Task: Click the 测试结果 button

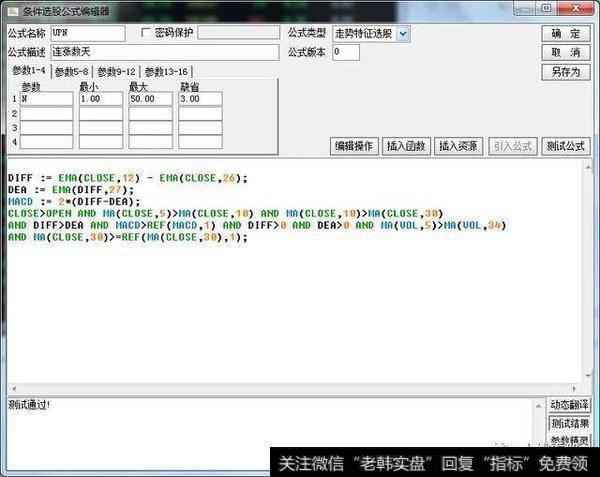Action: (x=569, y=423)
